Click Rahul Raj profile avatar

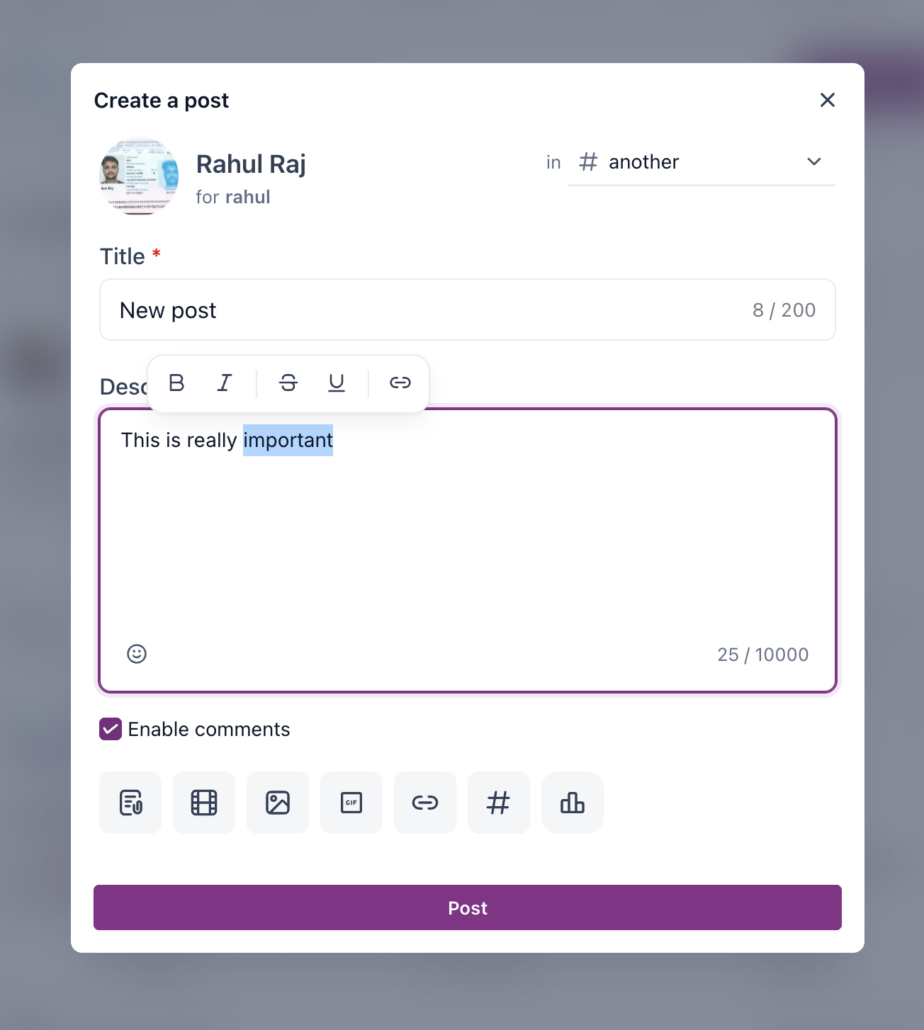click(139, 177)
